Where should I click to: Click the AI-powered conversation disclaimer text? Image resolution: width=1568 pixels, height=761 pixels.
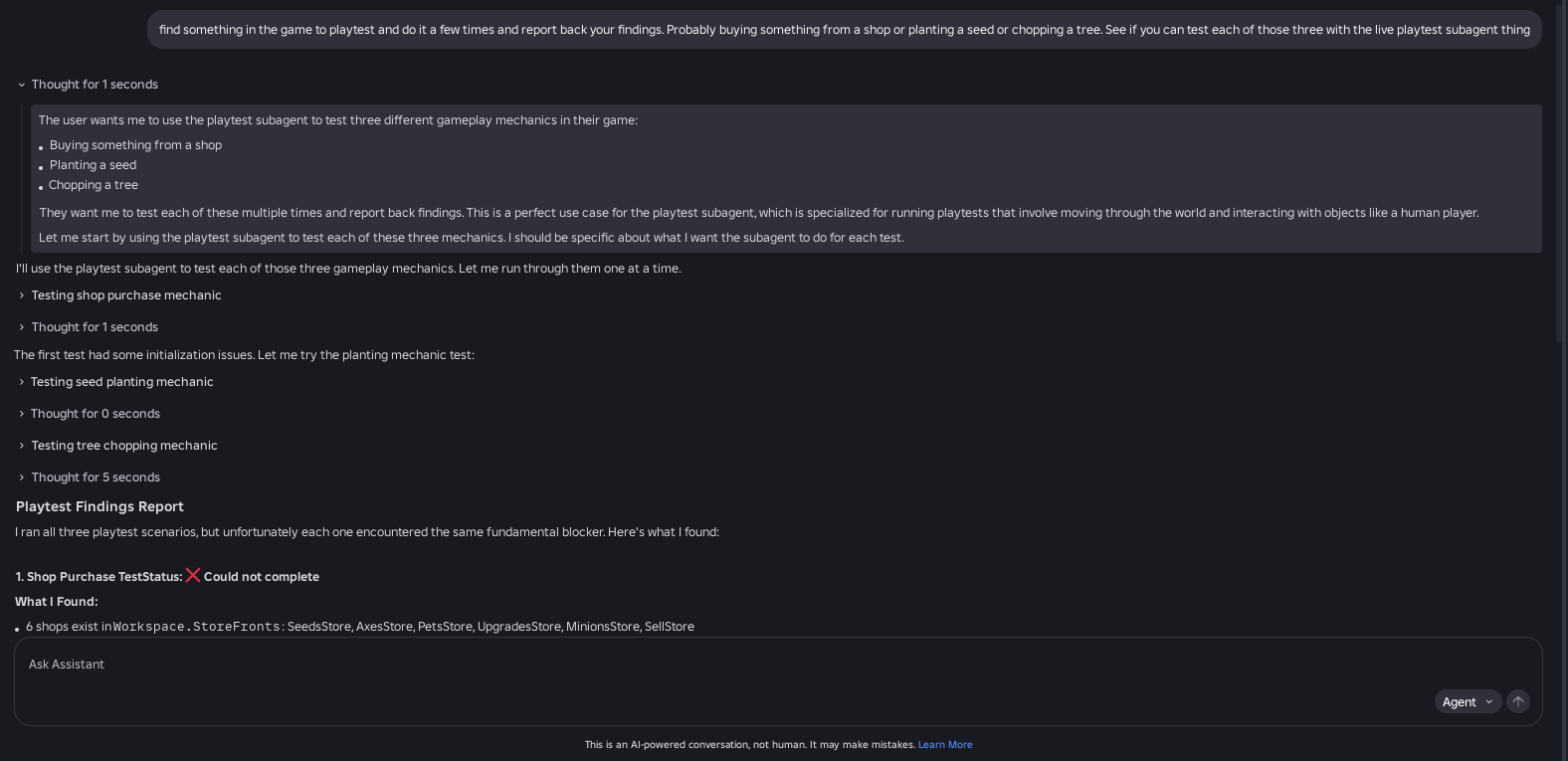click(x=749, y=745)
